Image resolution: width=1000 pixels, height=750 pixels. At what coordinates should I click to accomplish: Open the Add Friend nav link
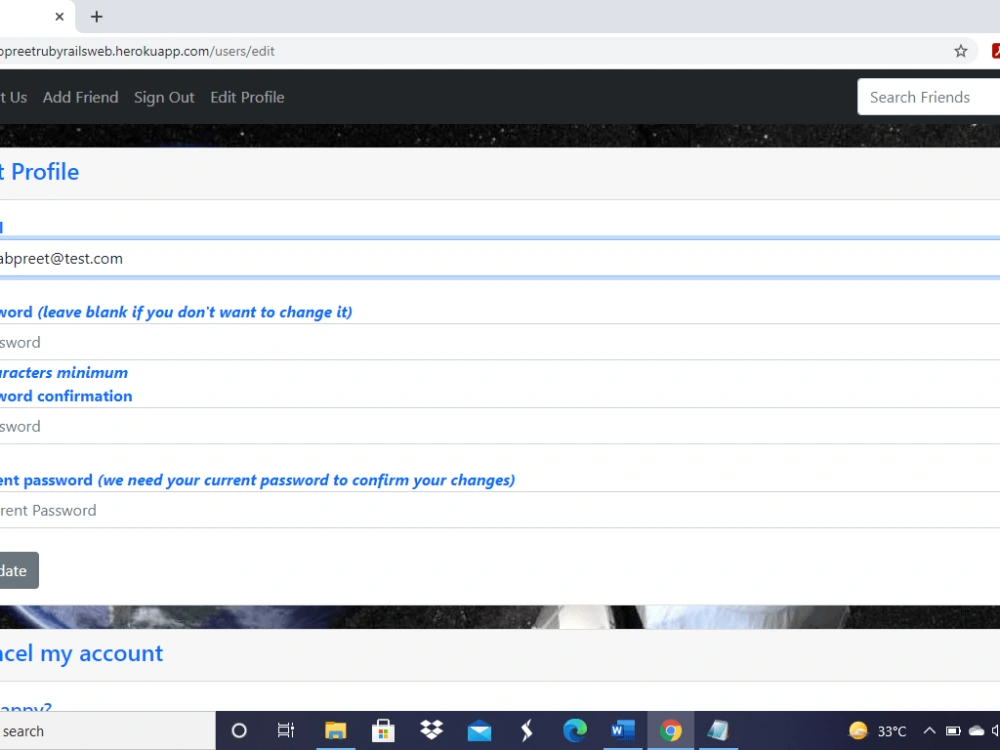(x=80, y=97)
